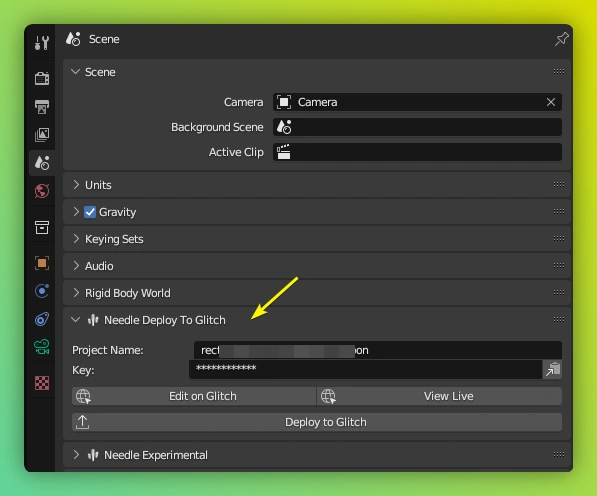Open the Collection properties tab

42,227
